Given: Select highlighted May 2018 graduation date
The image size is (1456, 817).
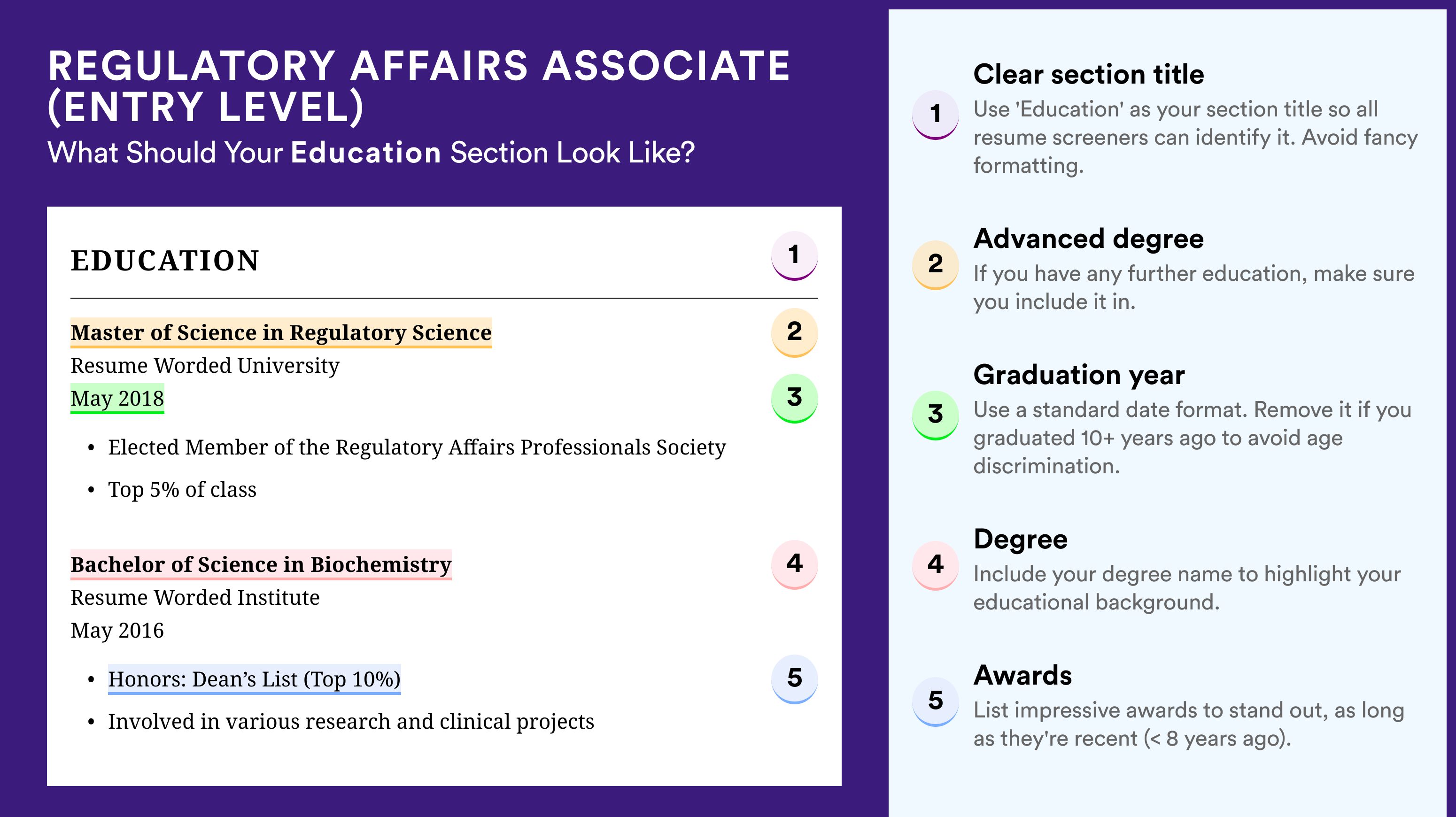Looking at the screenshot, I should [117, 398].
